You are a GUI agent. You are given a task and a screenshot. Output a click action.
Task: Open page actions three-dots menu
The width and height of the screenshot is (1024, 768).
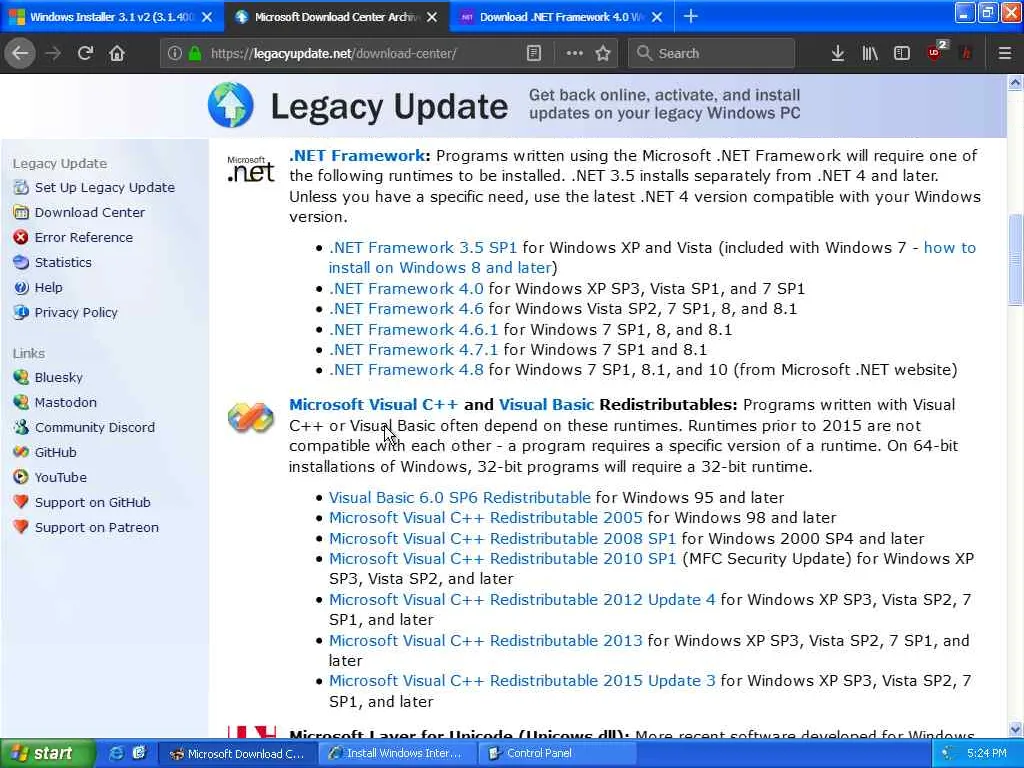[574, 53]
